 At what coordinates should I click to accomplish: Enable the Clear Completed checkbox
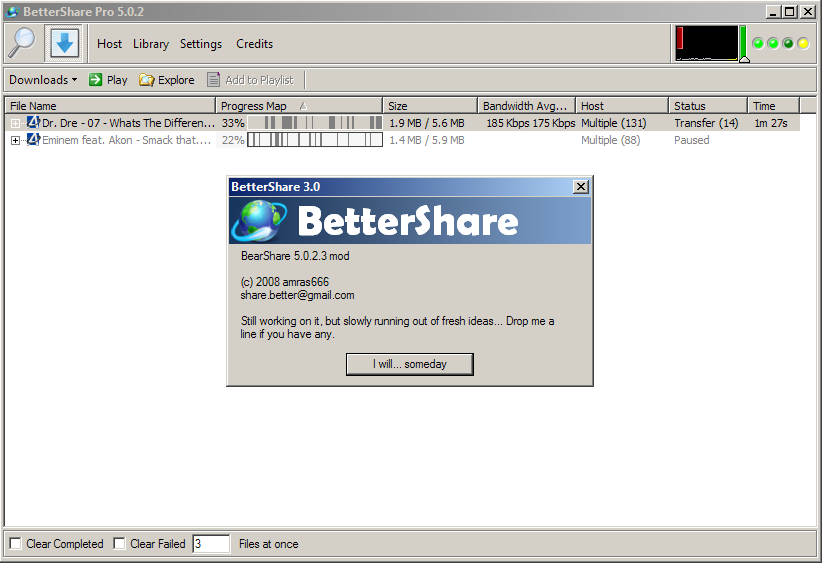pos(16,544)
